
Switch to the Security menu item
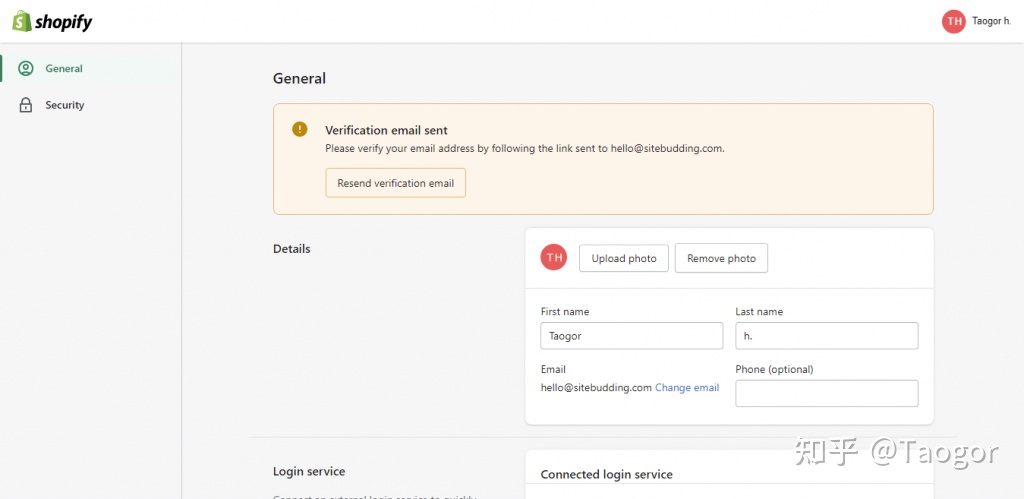click(65, 105)
